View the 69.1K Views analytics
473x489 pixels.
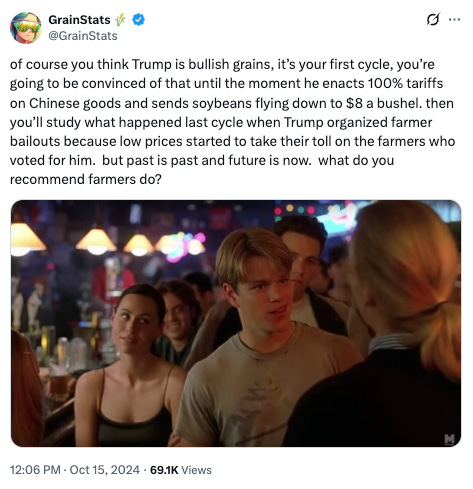click(x=181, y=470)
